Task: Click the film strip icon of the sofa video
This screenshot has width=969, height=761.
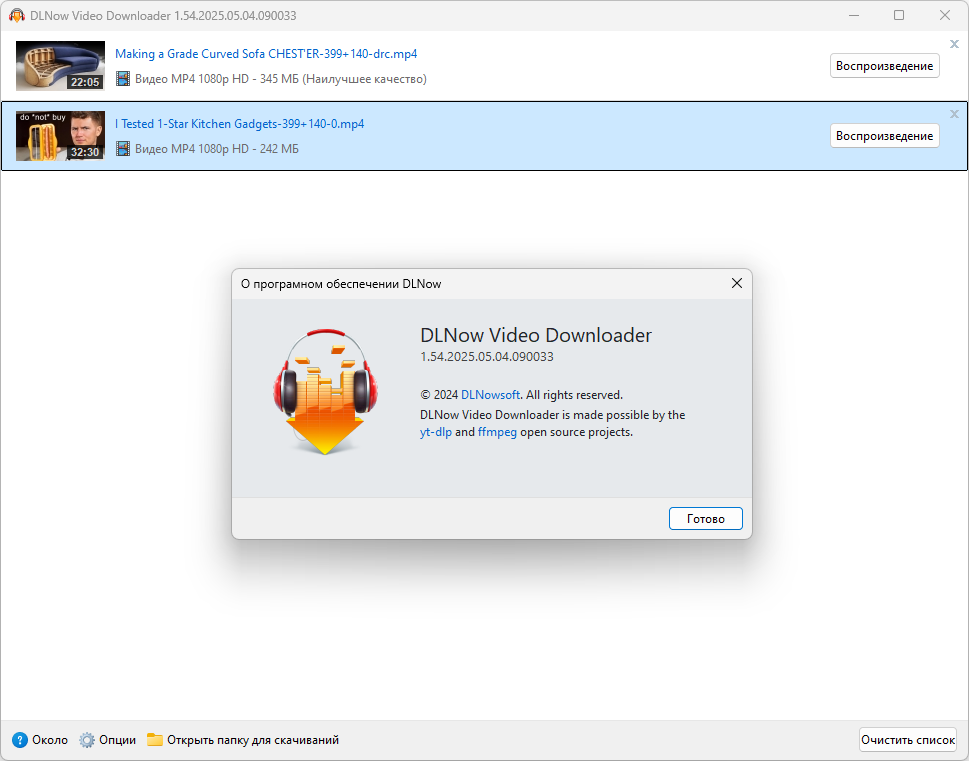Action: (x=123, y=79)
